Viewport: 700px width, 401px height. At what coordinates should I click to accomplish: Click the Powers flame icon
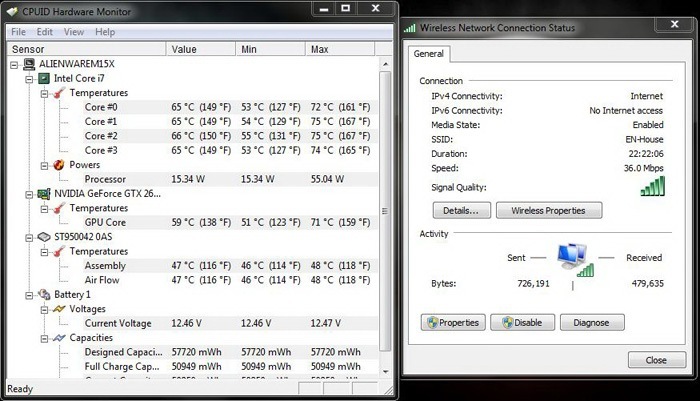tap(58, 165)
